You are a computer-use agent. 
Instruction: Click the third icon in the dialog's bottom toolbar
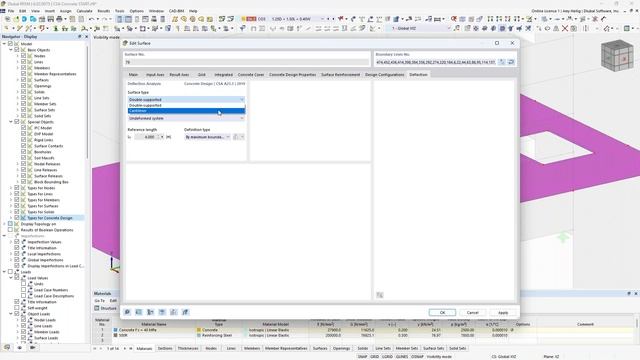(x=151, y=312)
